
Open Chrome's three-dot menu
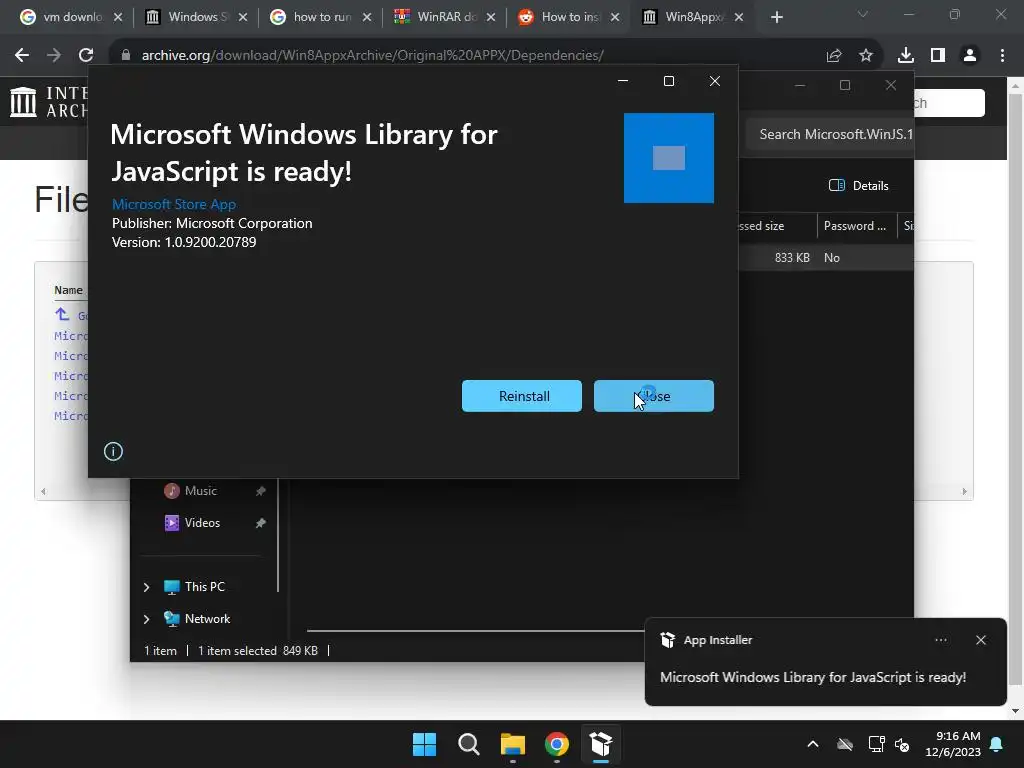pyautogui.click(x=1002, y=56)
